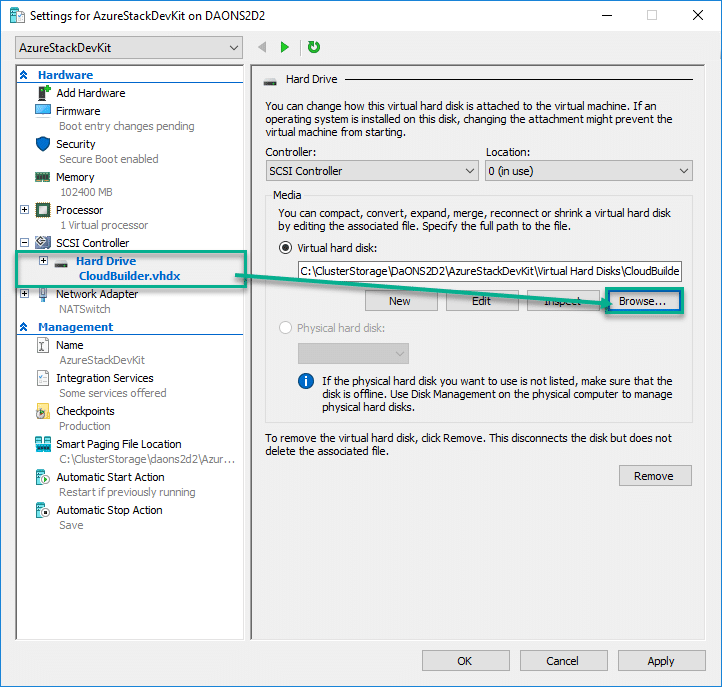Click 'Boot entry changes pending' text
Viewport: 722px width, 687px height.
coord(127,126)
